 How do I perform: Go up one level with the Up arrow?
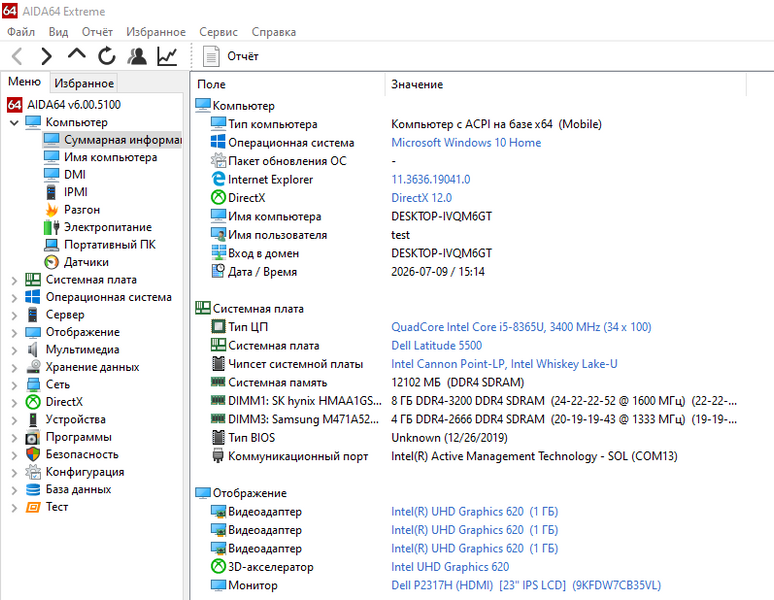point(77,54)
